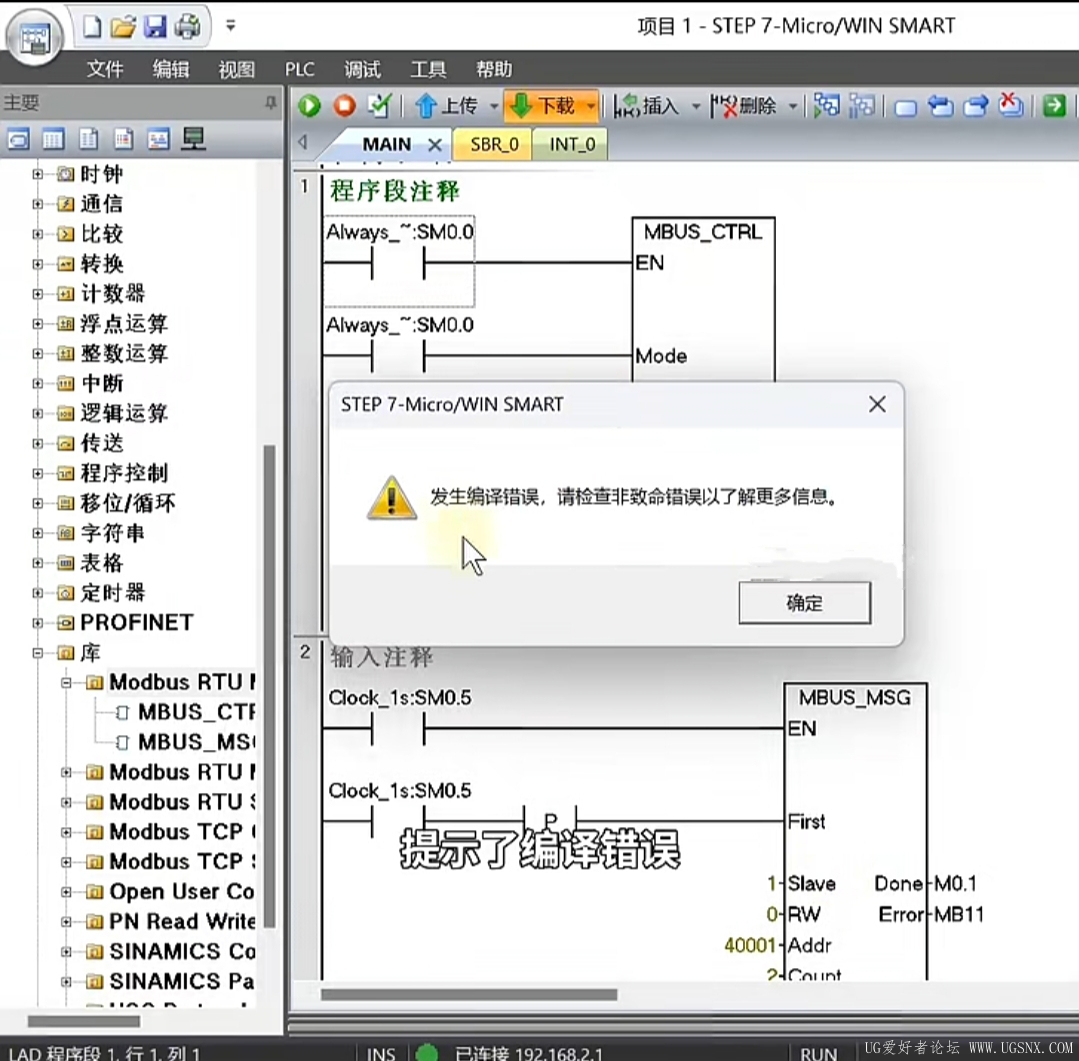Expand the Open User Co library node
The height and width of the screenshot is (1061, 1079).
(66, 892)
